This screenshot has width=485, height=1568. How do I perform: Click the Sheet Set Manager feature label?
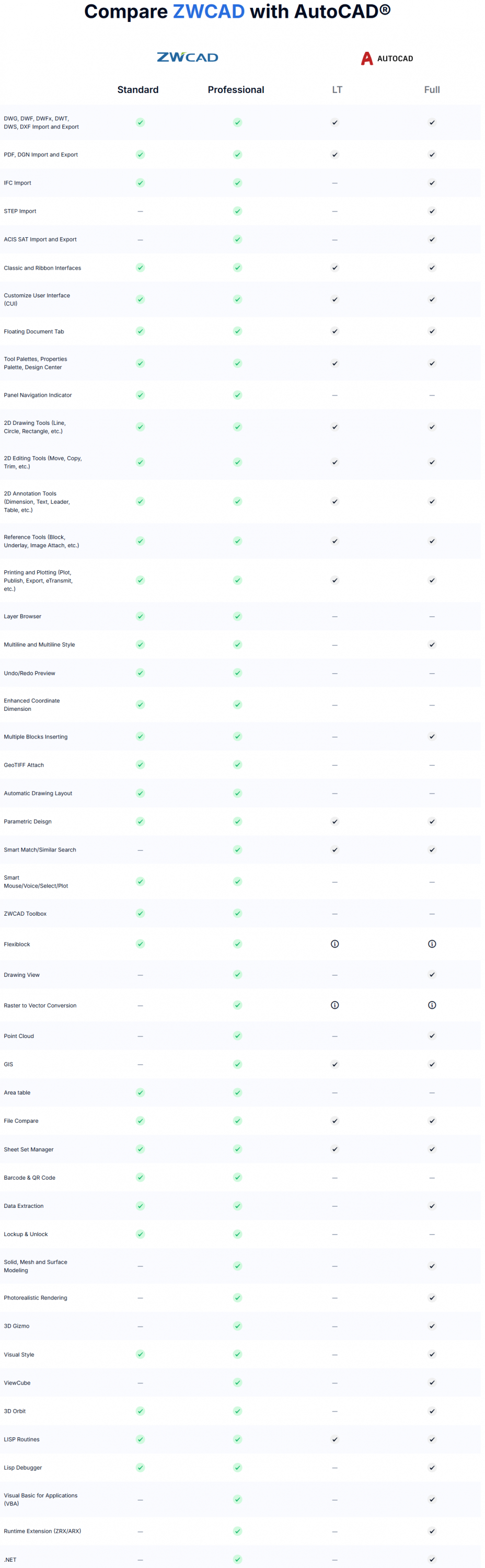29,1149
